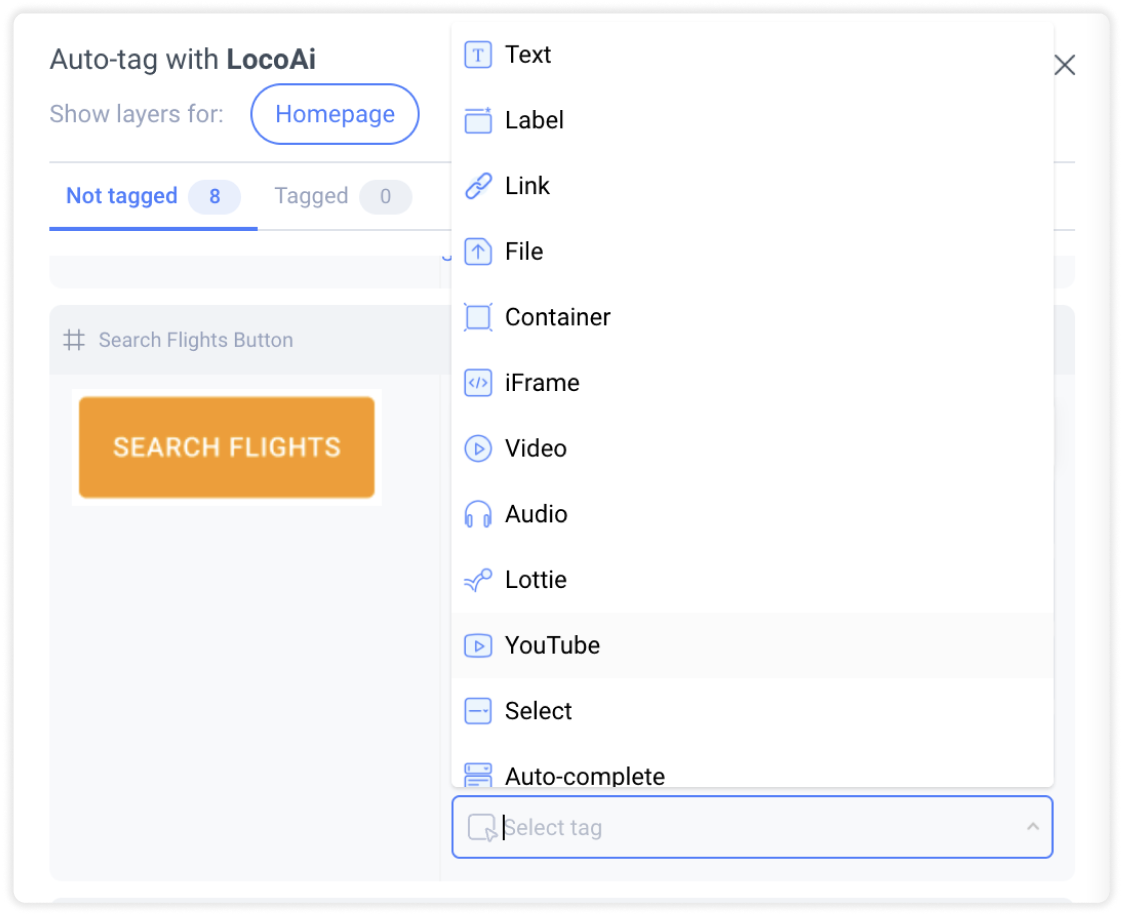Click the Search Flights button preview

227,447
